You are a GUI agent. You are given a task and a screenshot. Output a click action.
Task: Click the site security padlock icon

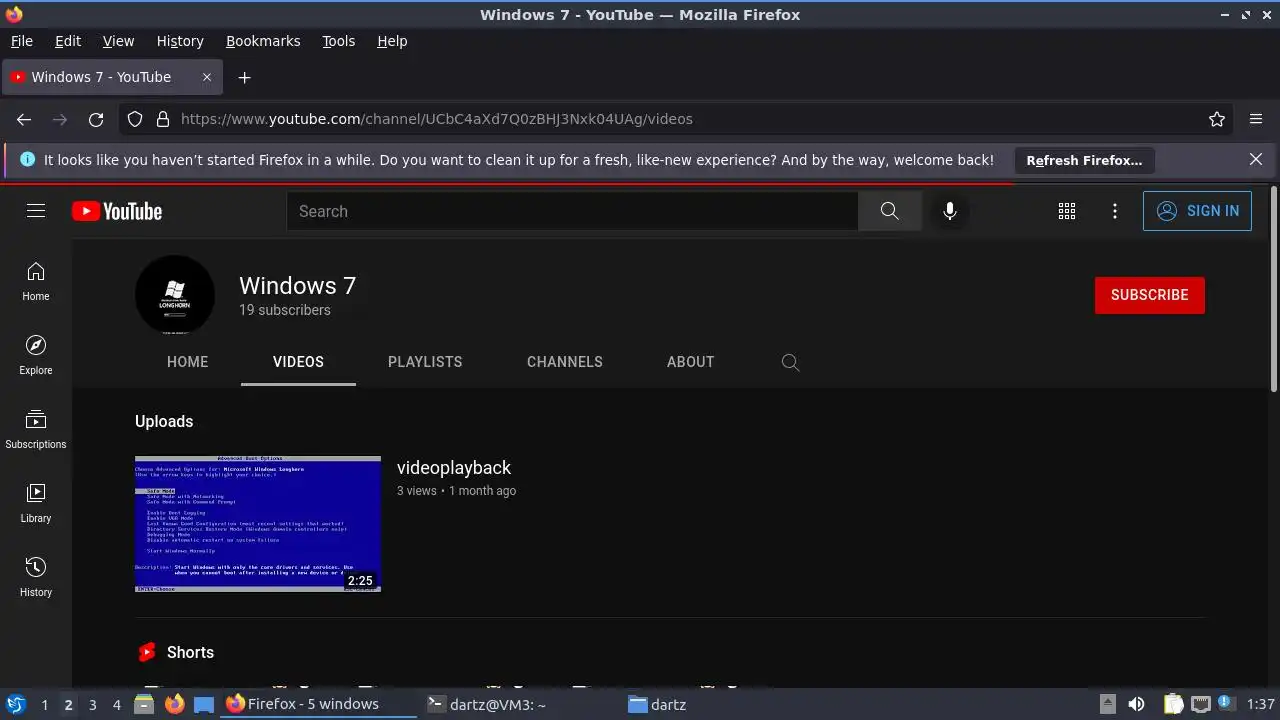click(163, 119)
